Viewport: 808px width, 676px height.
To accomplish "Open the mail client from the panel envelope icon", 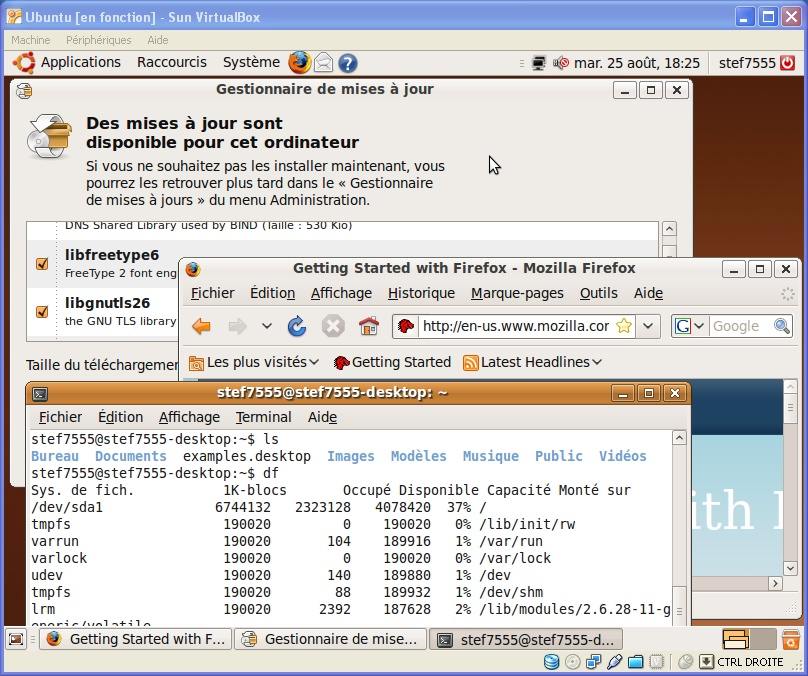I will click(324, 63).
